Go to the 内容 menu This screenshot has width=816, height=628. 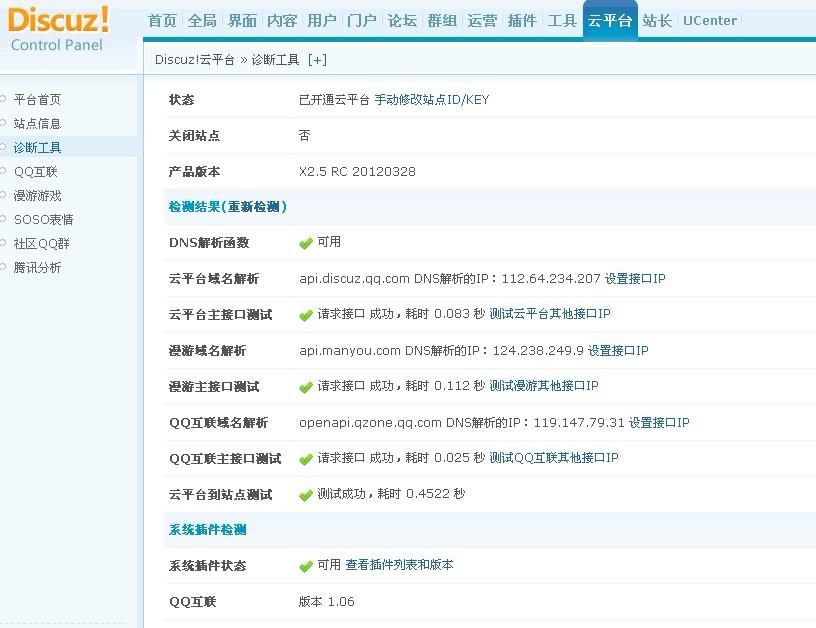(282, 21)
